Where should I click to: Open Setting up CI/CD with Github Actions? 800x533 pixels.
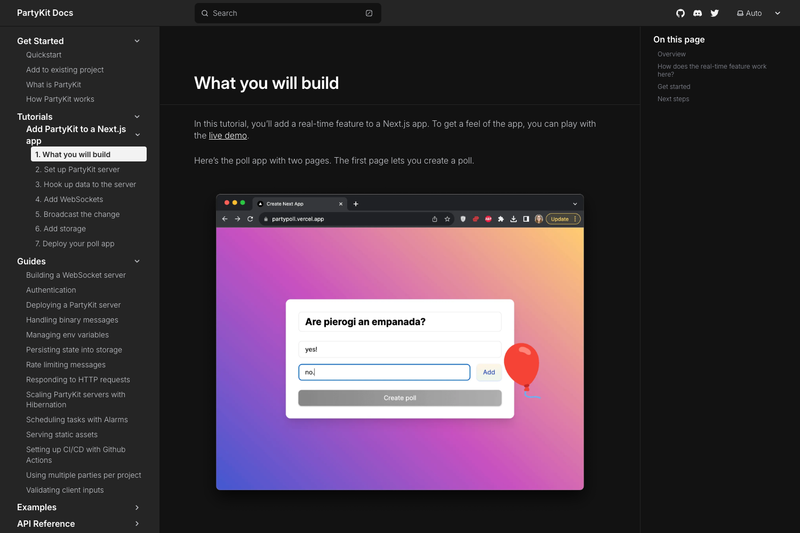[76, 454]
